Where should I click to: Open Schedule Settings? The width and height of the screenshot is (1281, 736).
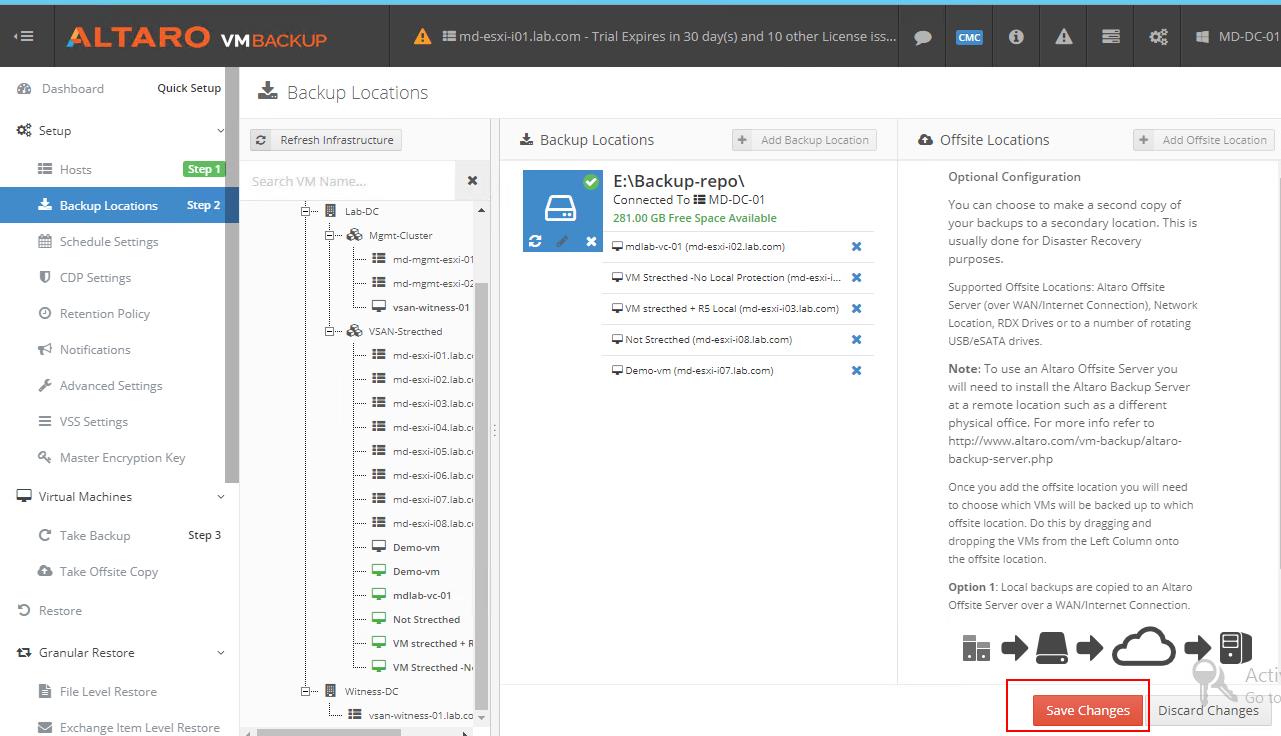pyautogui.click(x=109, y=242)
